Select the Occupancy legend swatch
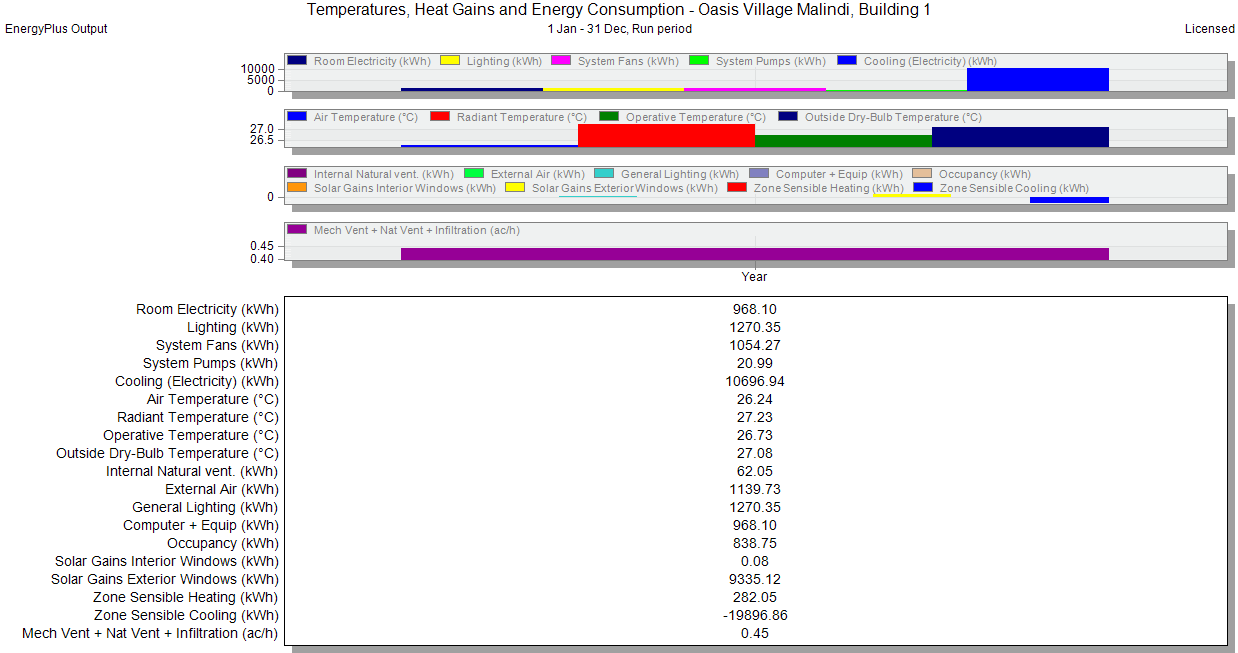Screen dimensions: 1238x653 point(921,174)
